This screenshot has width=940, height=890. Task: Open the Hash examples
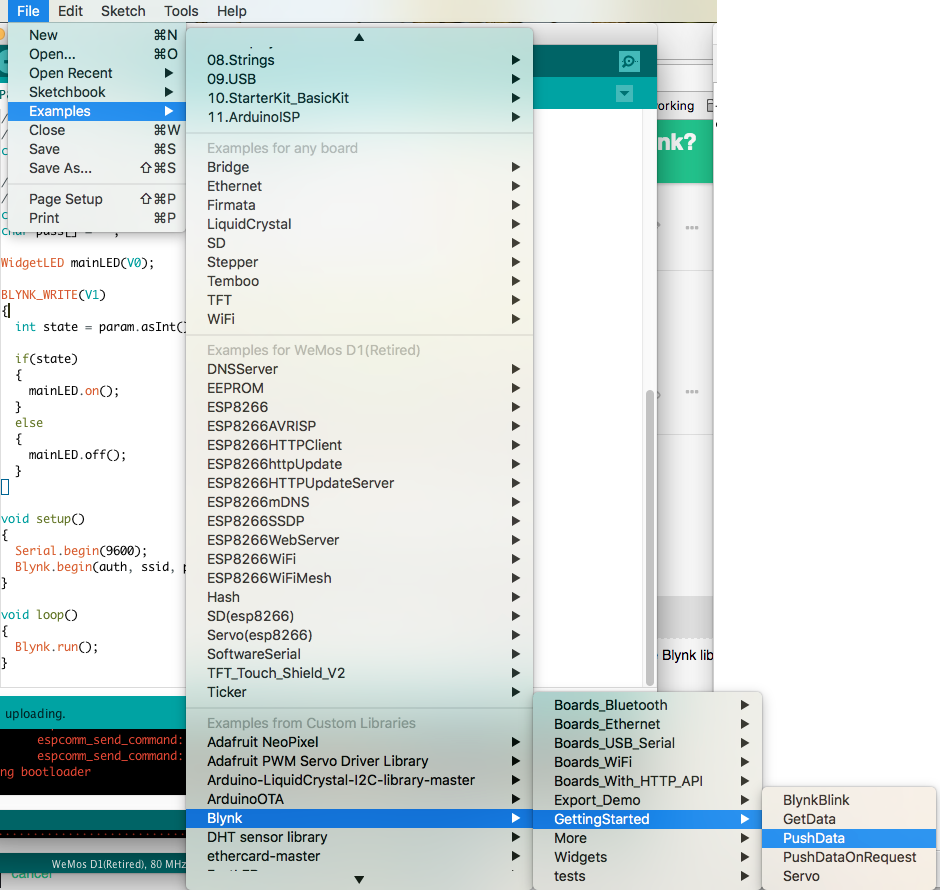point(359,598)
